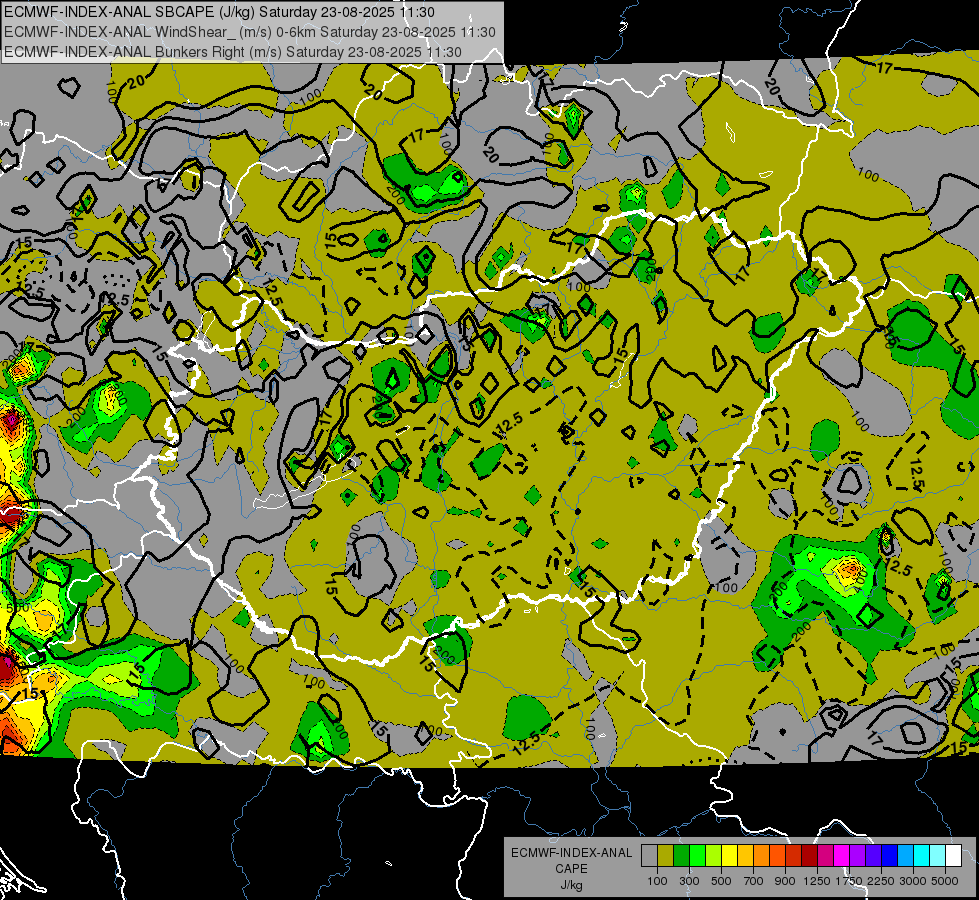Click the 100 value on the legend scale
Viewport: 979px width, 900px height.
coord(657,881)
